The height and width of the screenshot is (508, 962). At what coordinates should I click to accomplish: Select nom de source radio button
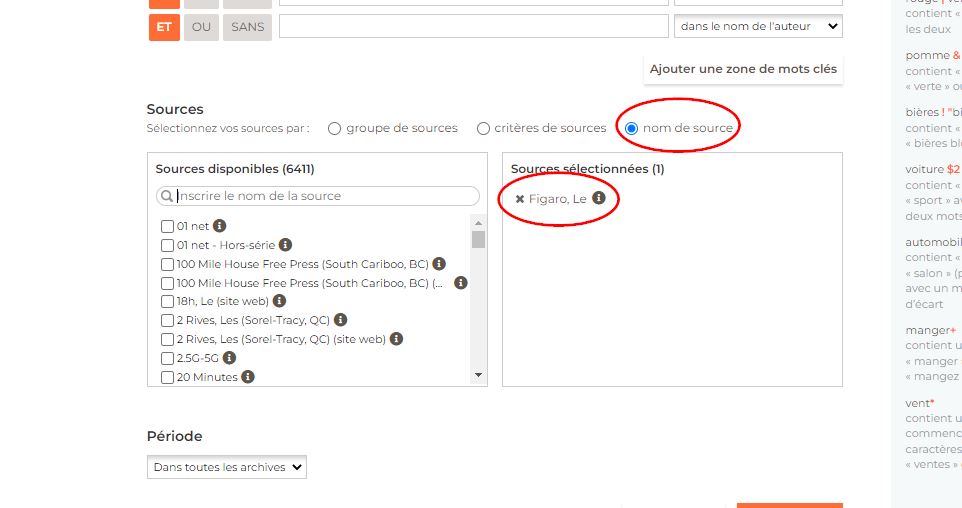(x=631, y=128)
